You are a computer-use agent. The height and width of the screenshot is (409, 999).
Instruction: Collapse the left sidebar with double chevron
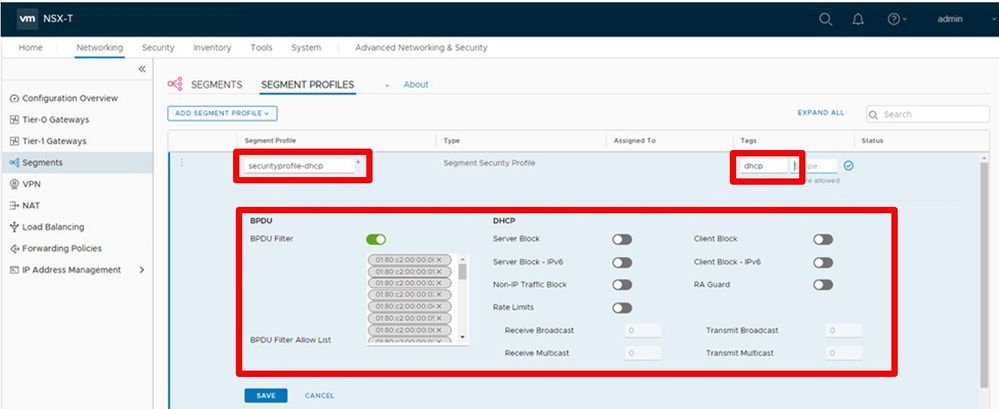142,69
